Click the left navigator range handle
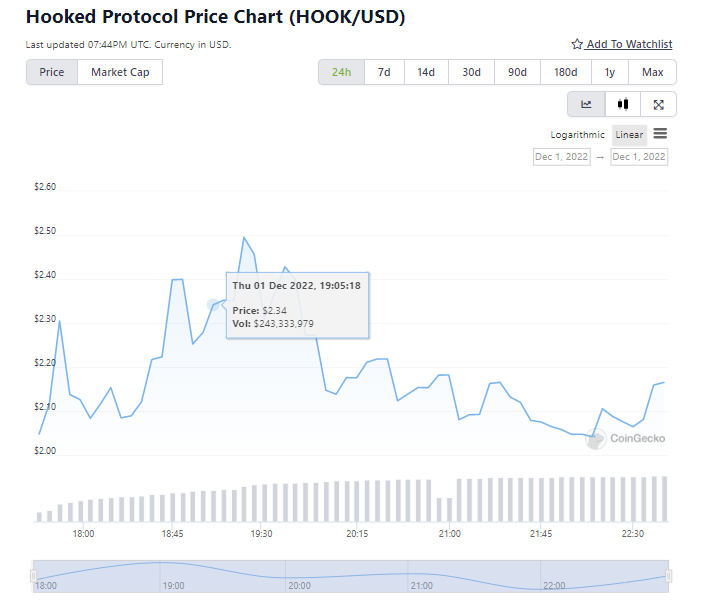The width and height of the screenshot is (701, 602). pyautogui.click(x=33, y=576)
